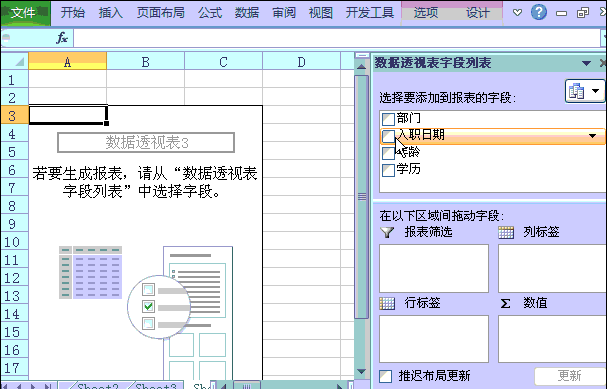Check the 年龄 field checkbox

click(388, 153)
